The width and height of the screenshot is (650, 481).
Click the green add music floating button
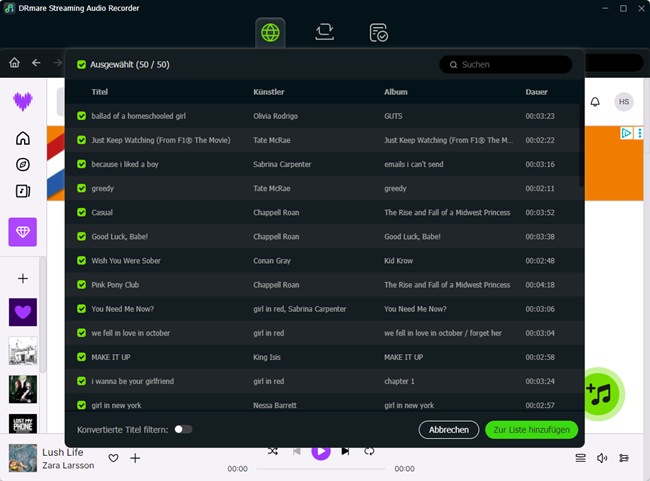point(600,394)
